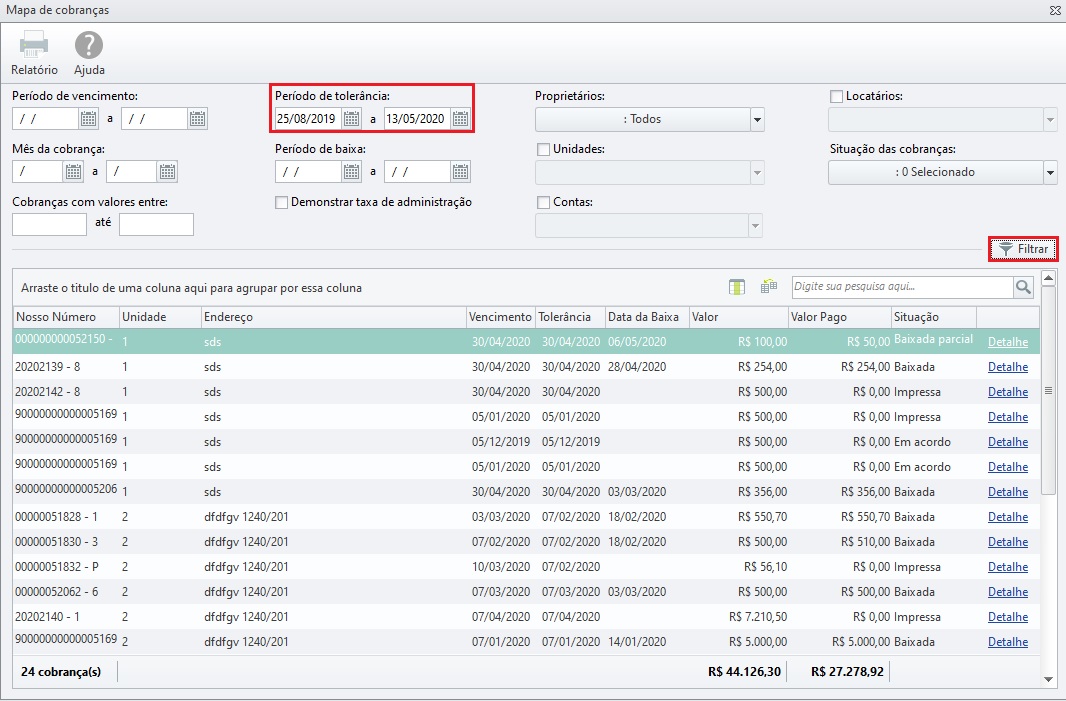
Task: Click the 24 cobrança(s) footer count
Action: tap(61, 672)
